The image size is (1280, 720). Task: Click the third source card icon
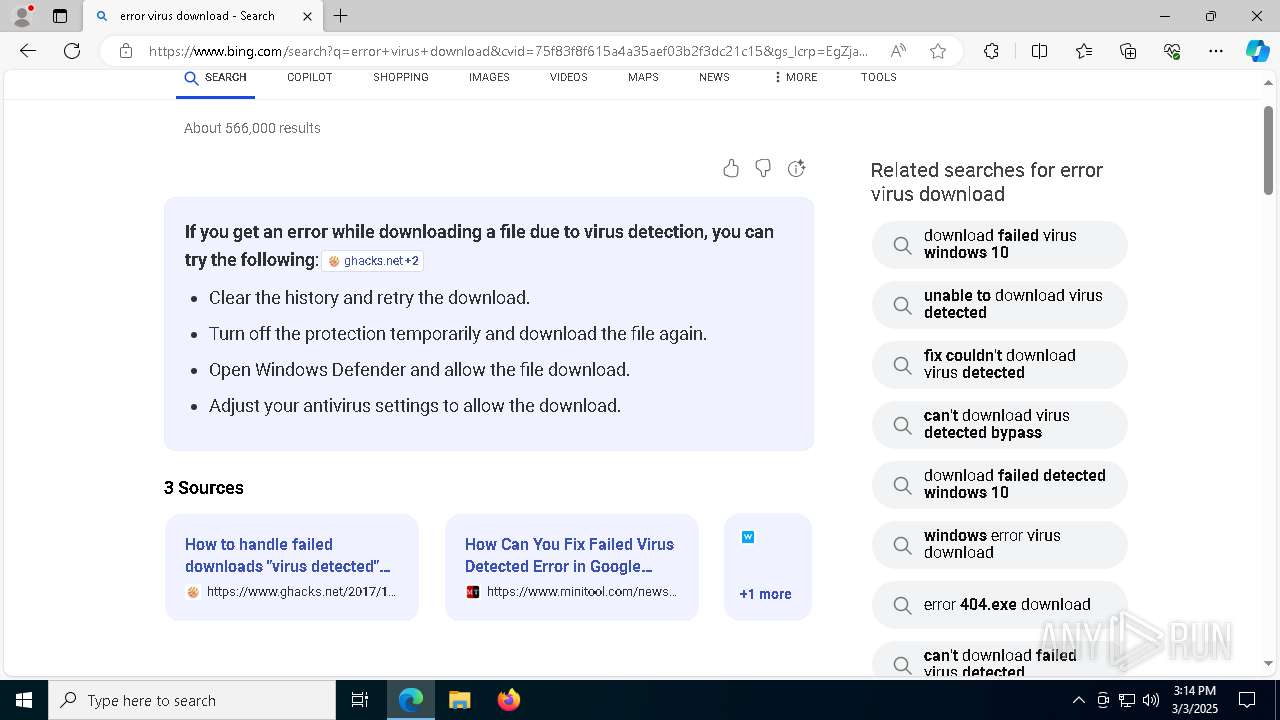coord(748,537)
